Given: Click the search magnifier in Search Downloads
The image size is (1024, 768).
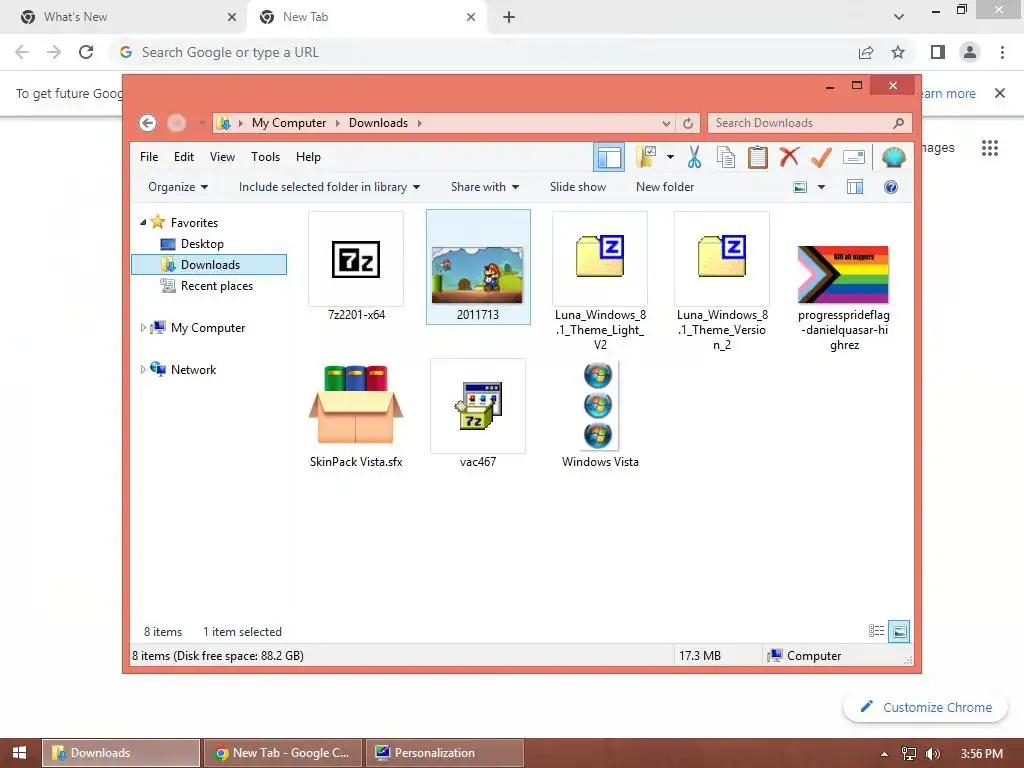Looking at the screenshot, I should tap(899, 123).
